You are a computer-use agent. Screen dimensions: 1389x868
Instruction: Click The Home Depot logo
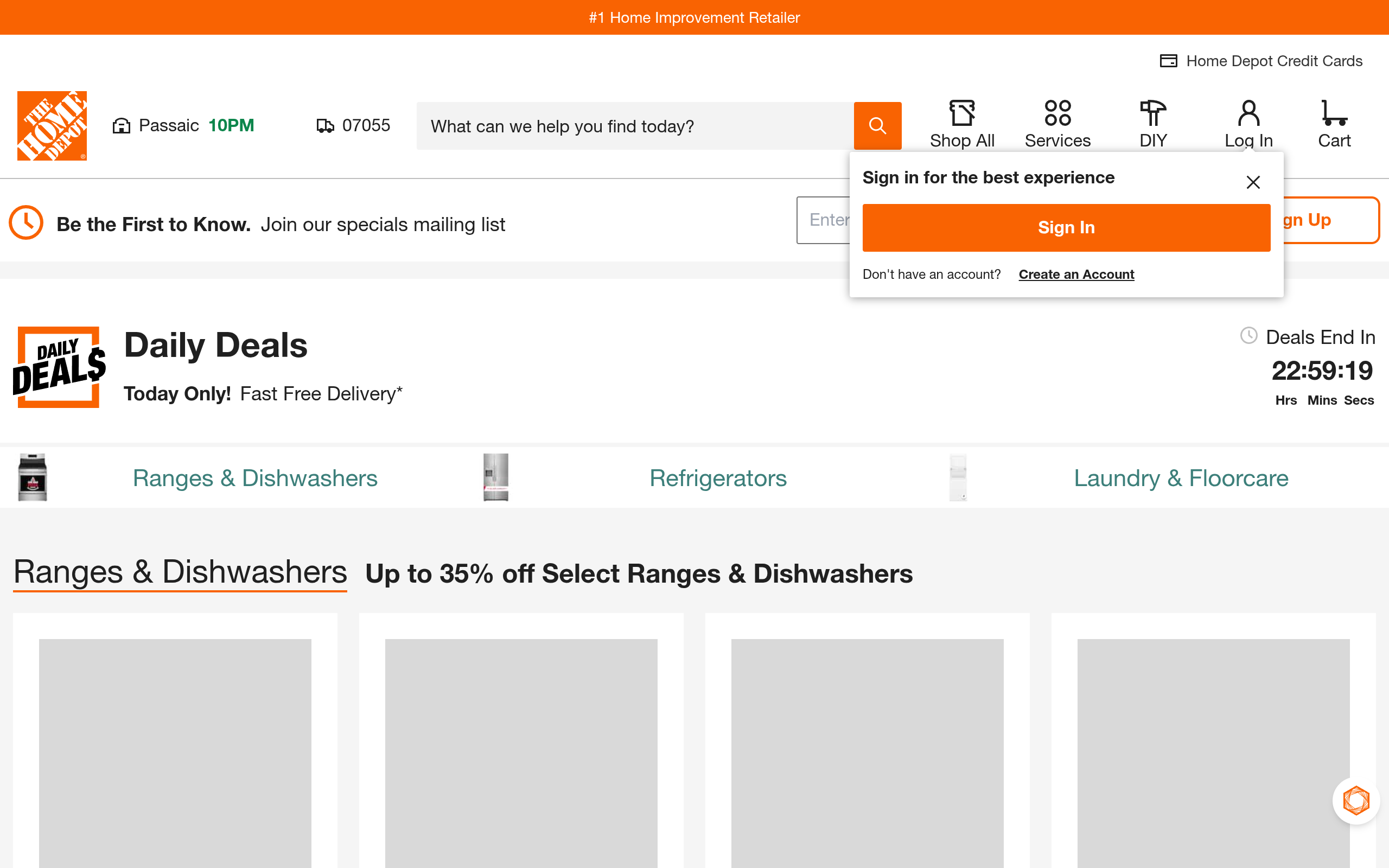52,126
